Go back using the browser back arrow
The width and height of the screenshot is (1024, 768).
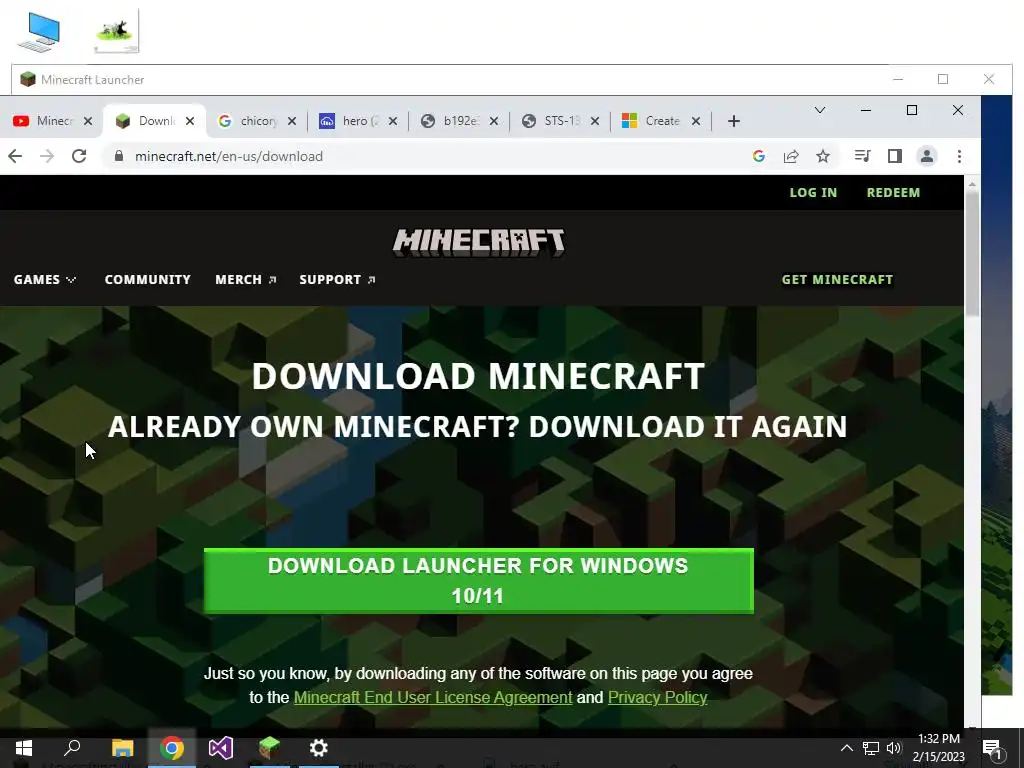tap(15, 156)
